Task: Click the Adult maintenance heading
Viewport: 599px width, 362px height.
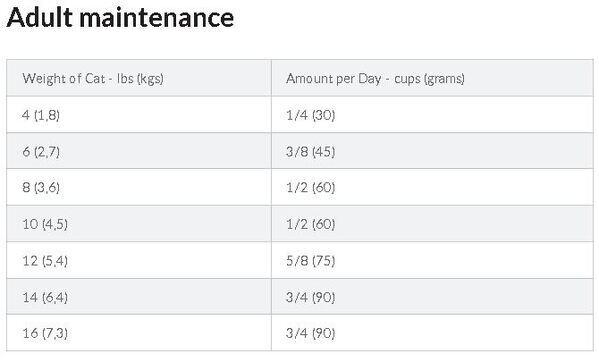Action: point(120,18)
